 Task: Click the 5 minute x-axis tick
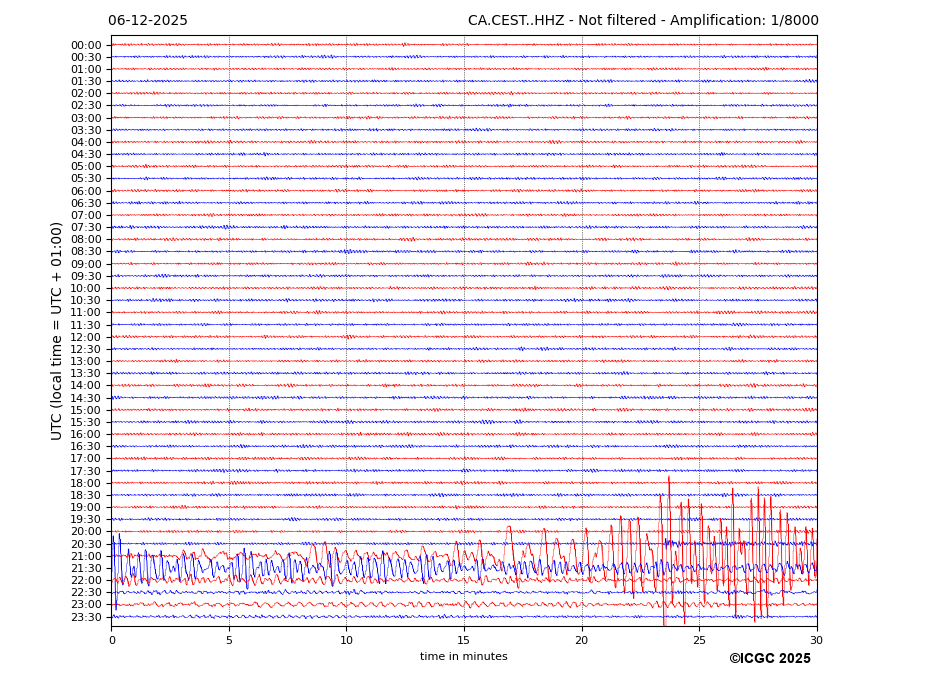pos(229,640)
